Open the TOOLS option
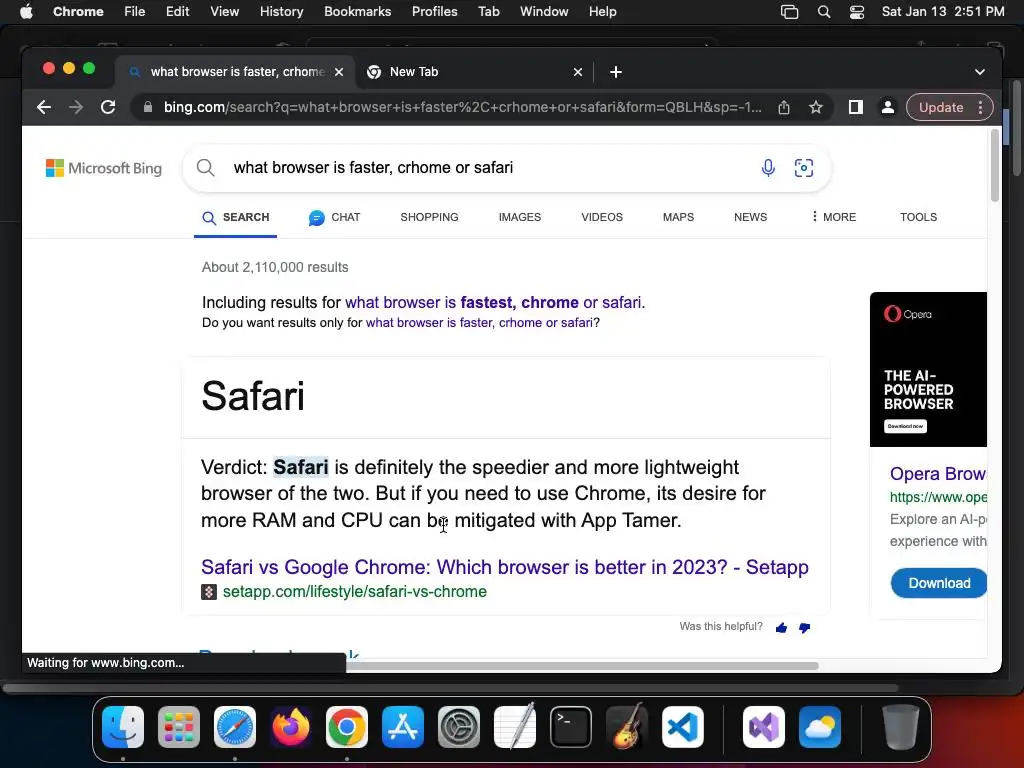Screen dimensions: 1024x768 click(918, 217)
